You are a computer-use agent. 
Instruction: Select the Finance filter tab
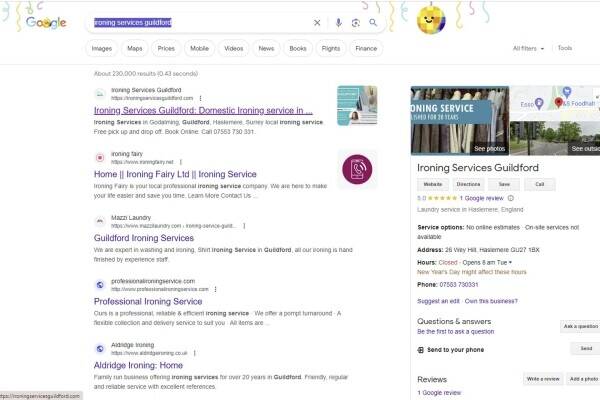click(x=366, y=49)
